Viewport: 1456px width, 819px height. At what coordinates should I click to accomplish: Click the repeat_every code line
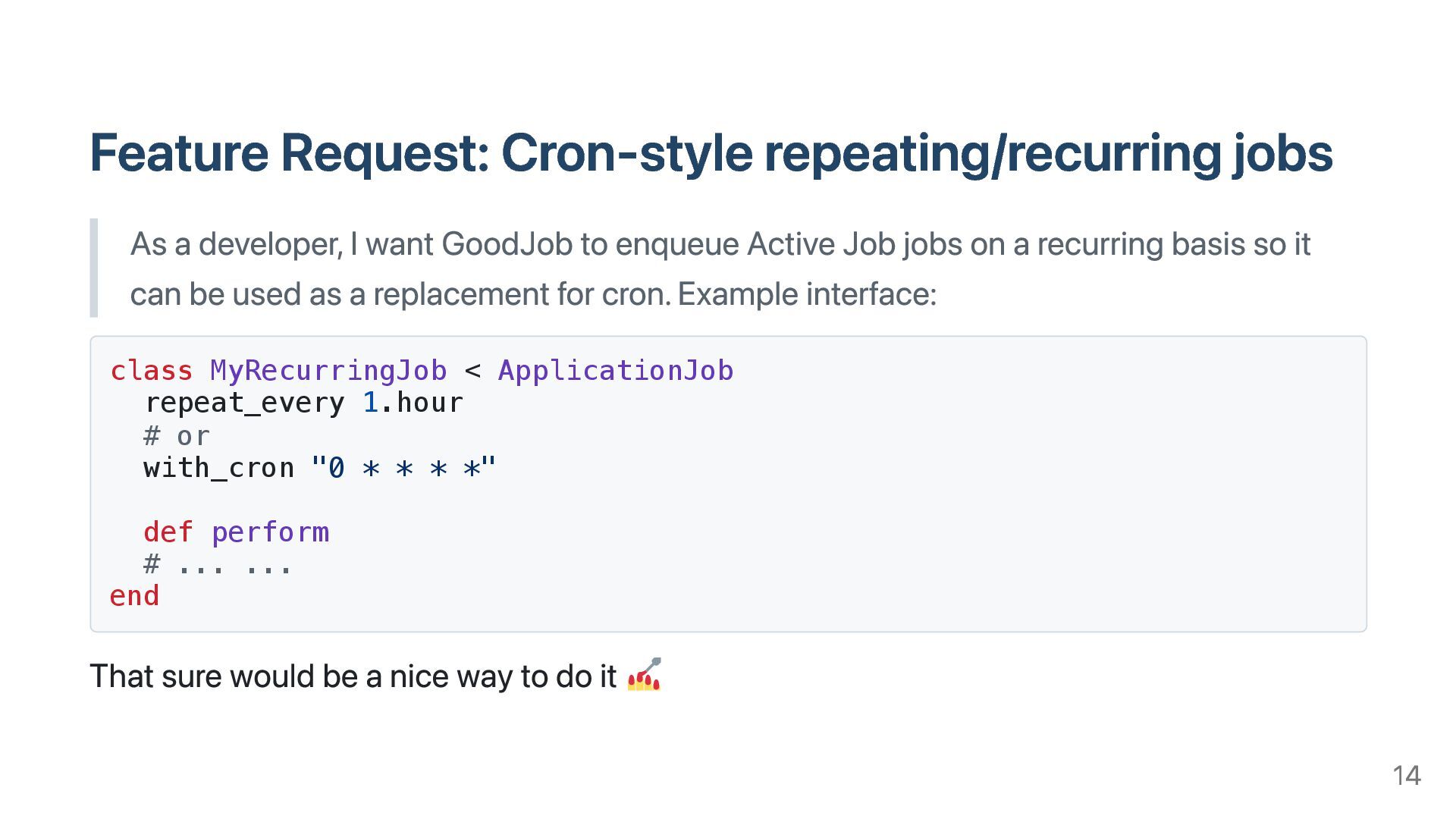(x=244, y=403)
